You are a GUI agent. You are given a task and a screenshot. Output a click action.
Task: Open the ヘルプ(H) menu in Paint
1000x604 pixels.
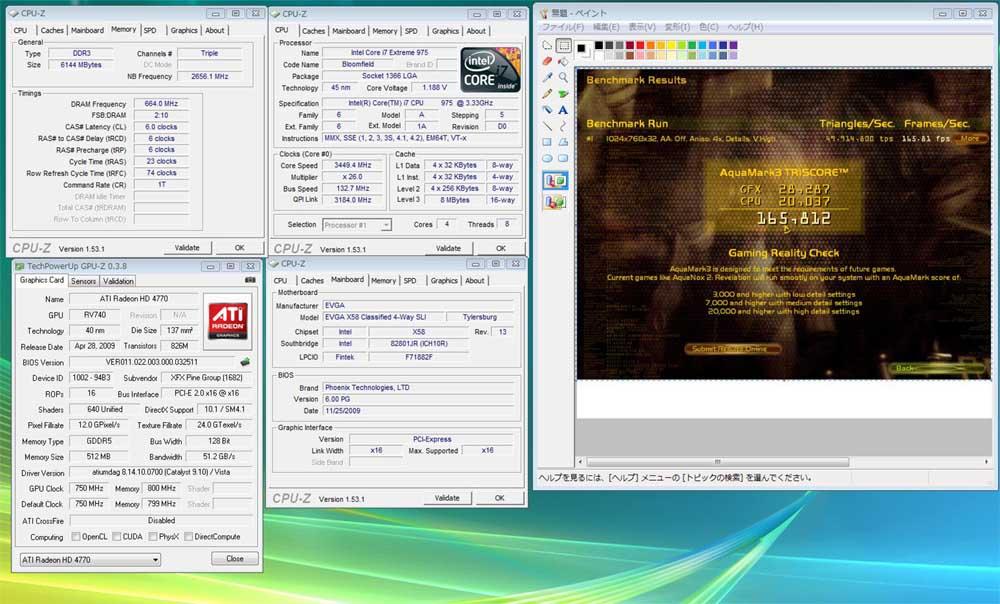point(745,27)
